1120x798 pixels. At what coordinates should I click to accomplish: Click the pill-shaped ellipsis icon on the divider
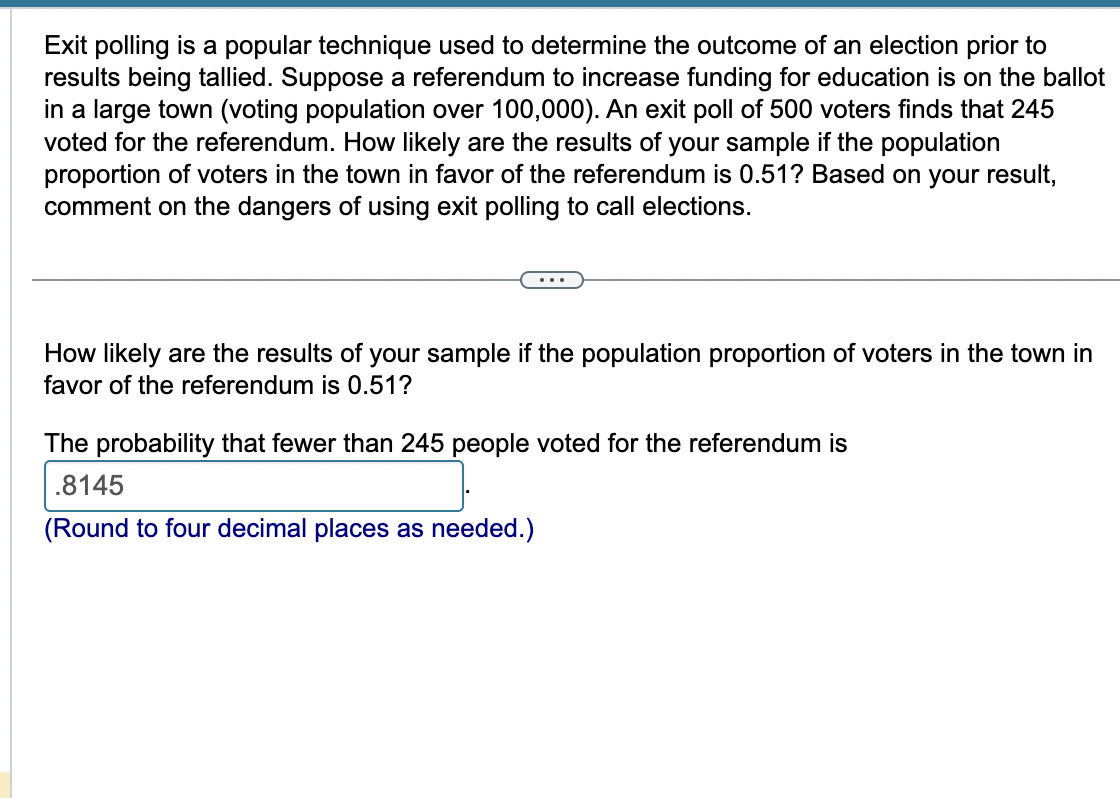551,279
